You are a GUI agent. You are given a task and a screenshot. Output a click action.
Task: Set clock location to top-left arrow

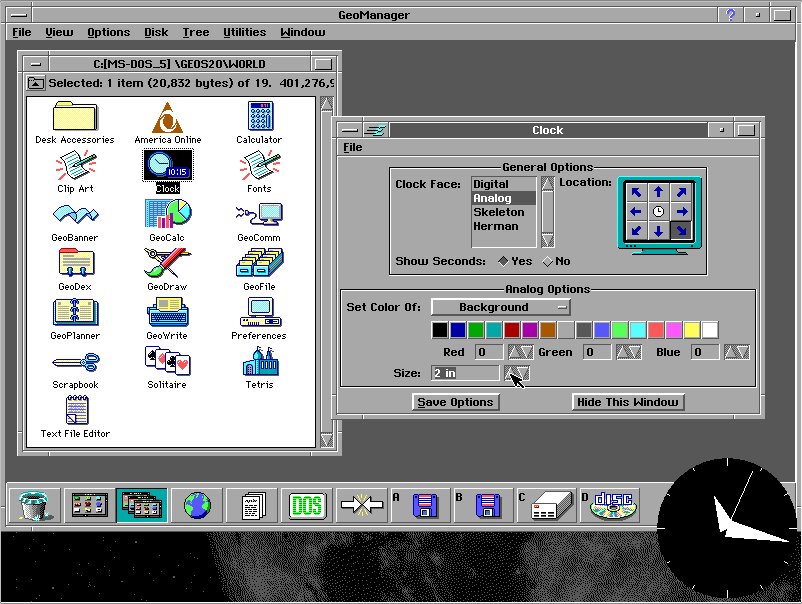coord(636,192)
